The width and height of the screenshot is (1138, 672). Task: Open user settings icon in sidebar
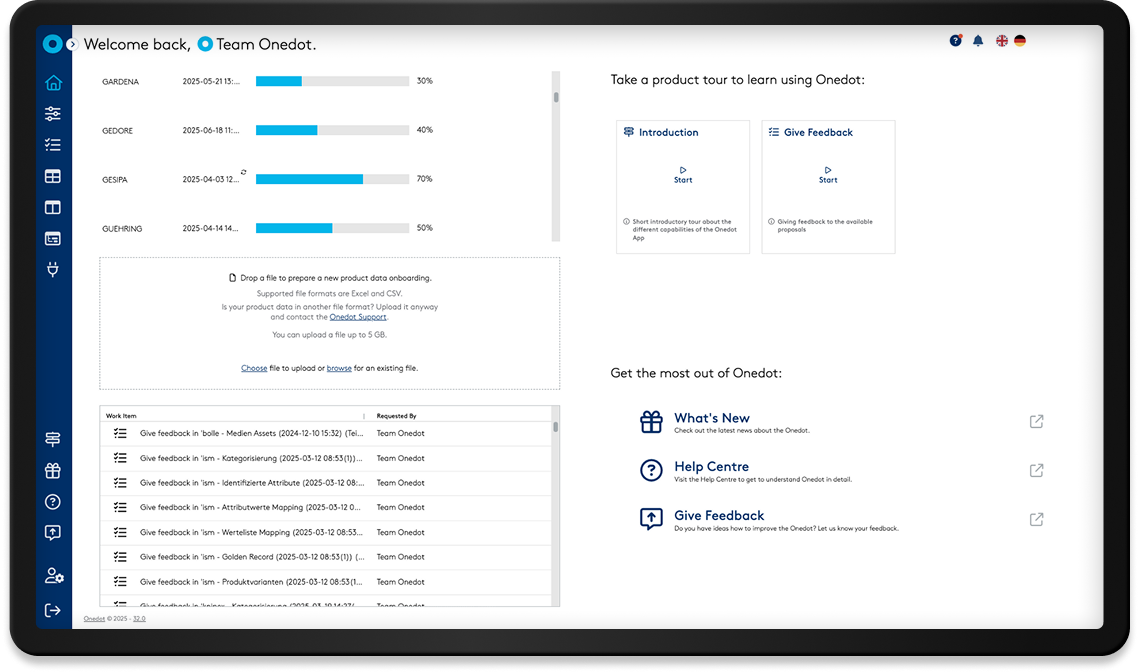pyautogui.click(x=54, y=575)
